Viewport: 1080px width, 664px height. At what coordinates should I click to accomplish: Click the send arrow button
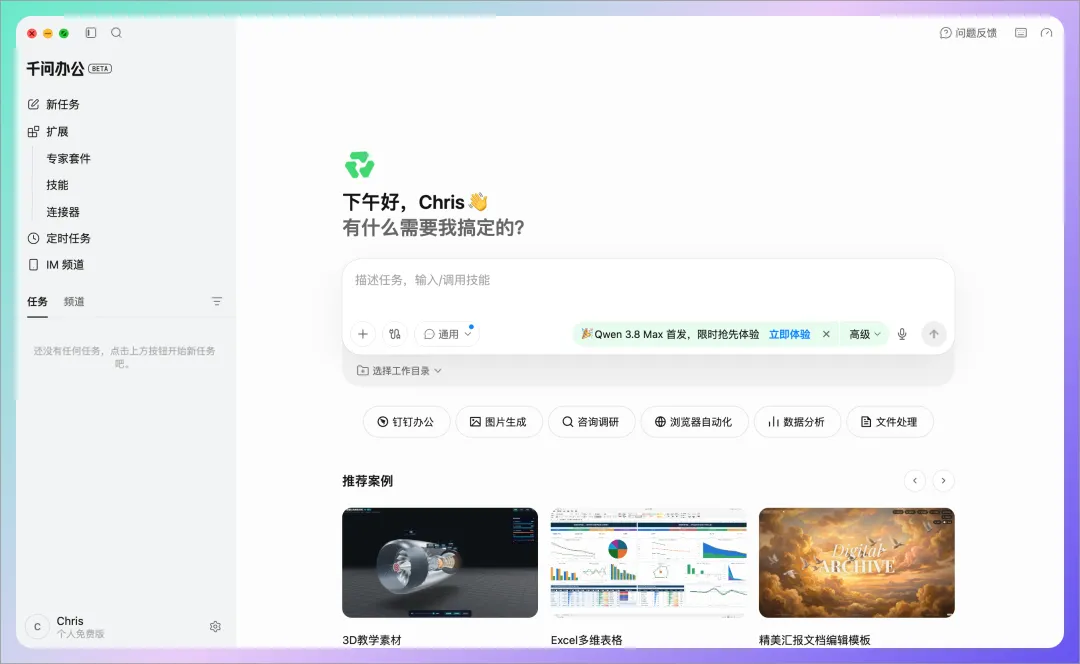[x=934, y=334]
